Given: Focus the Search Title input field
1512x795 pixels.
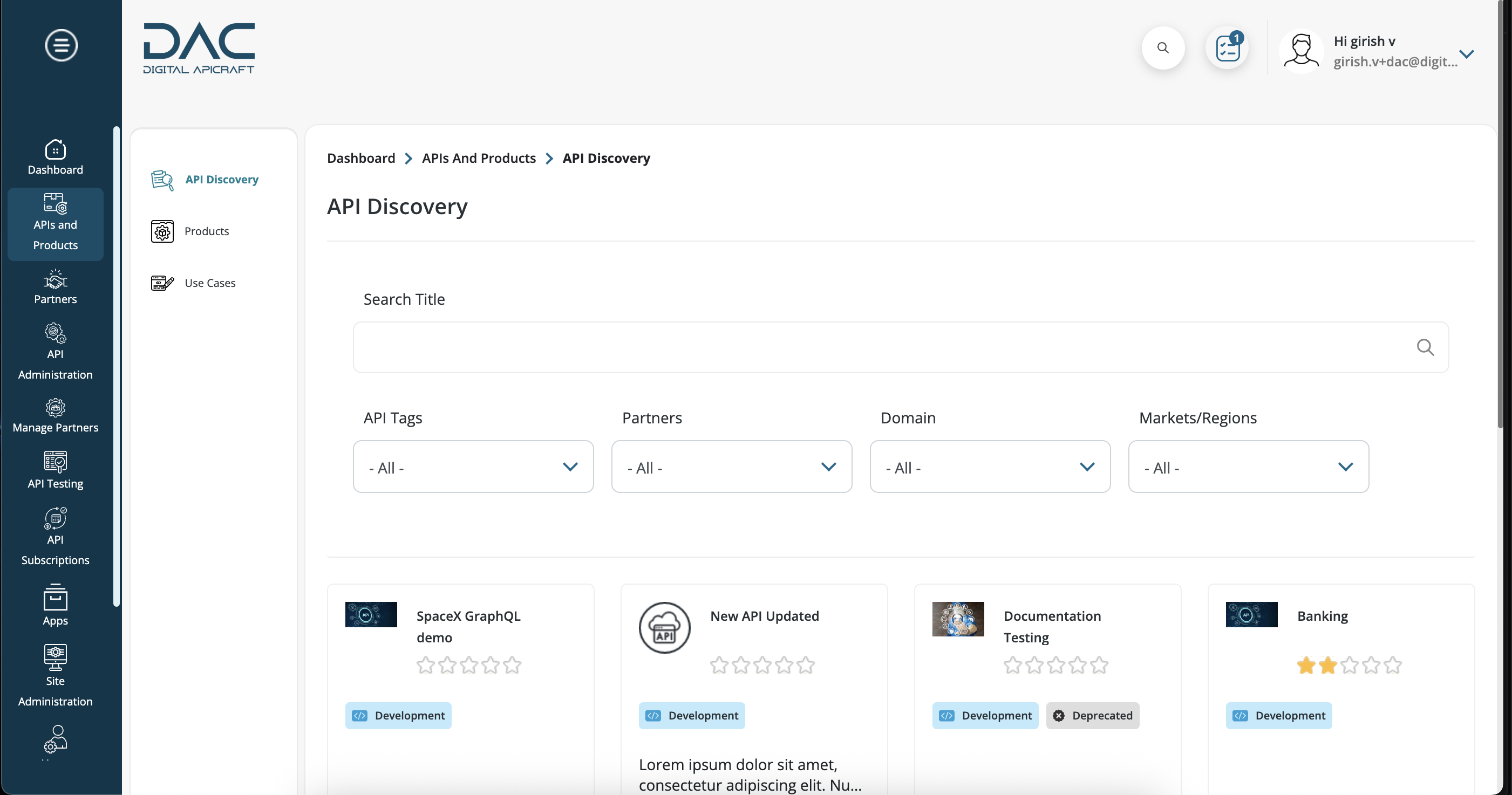Looking at the screenshot, I should [x=901, y=347].
